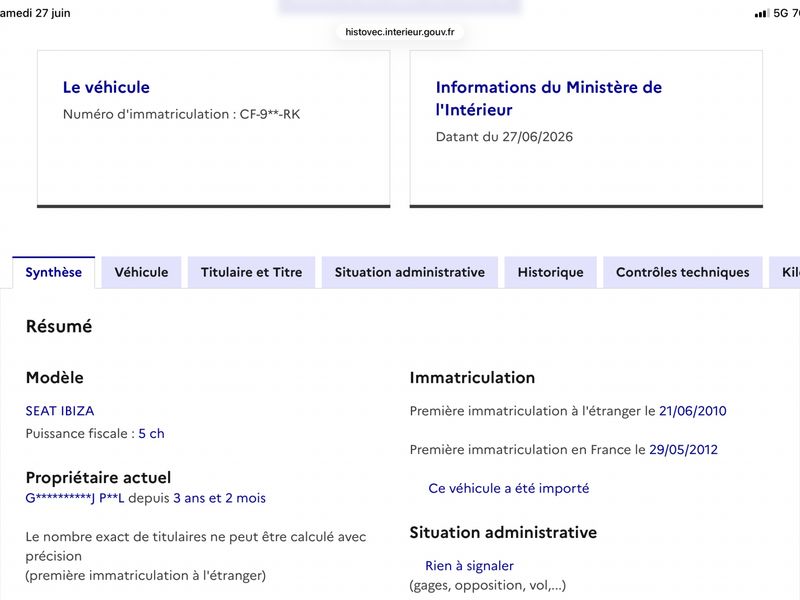Image resolution: width=800 pixels, height=600 pixels.
Task: Click the "Situation administrative" summary heading
Action: [x=503, y=533]
